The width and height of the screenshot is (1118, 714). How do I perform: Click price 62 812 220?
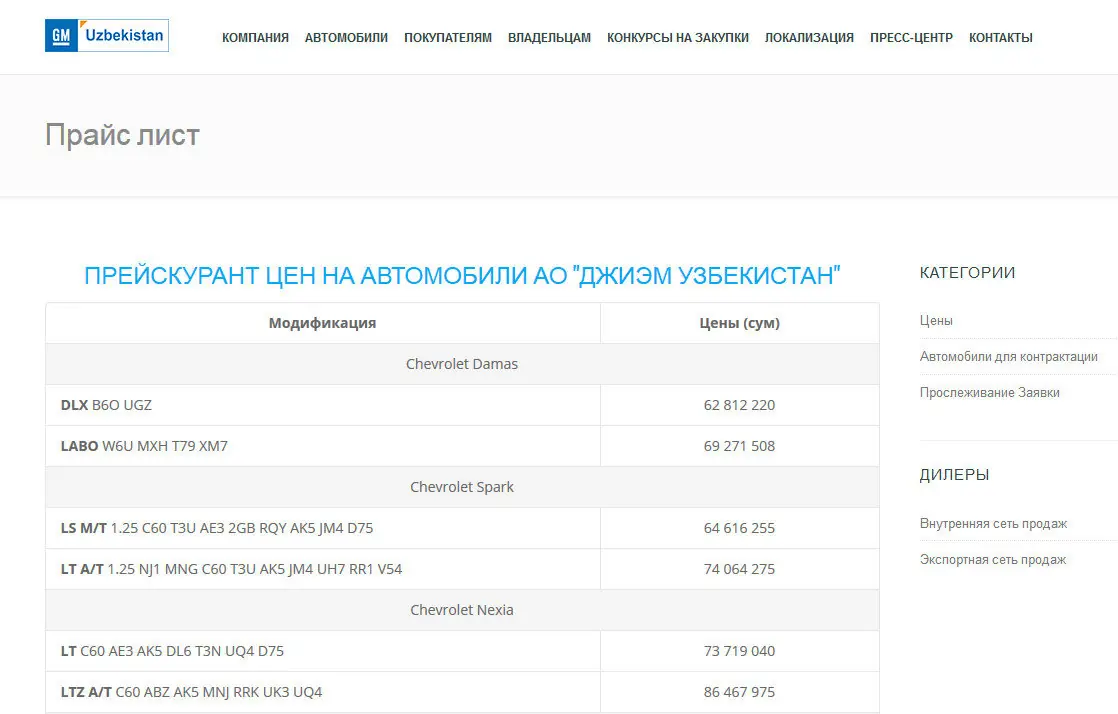pos(739,405)
